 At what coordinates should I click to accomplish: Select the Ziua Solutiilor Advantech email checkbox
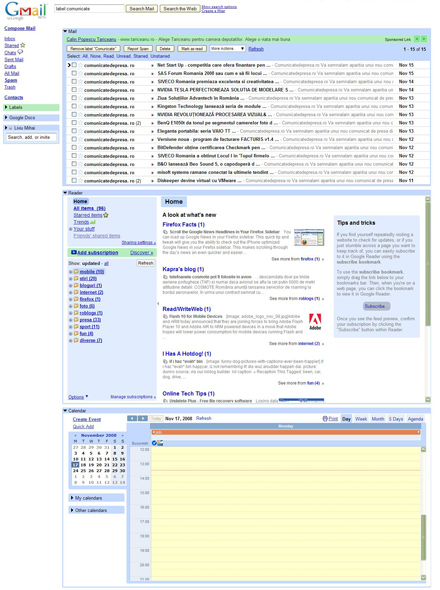coord(74,98)
